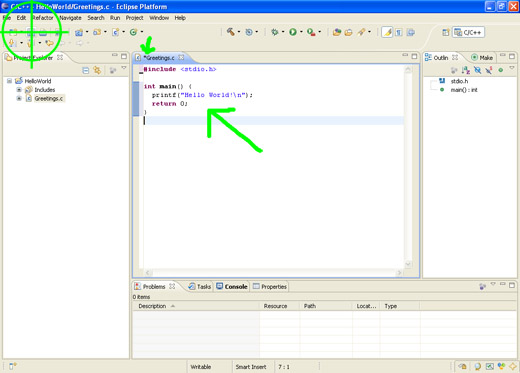Switch to the Make view tab

482,58
